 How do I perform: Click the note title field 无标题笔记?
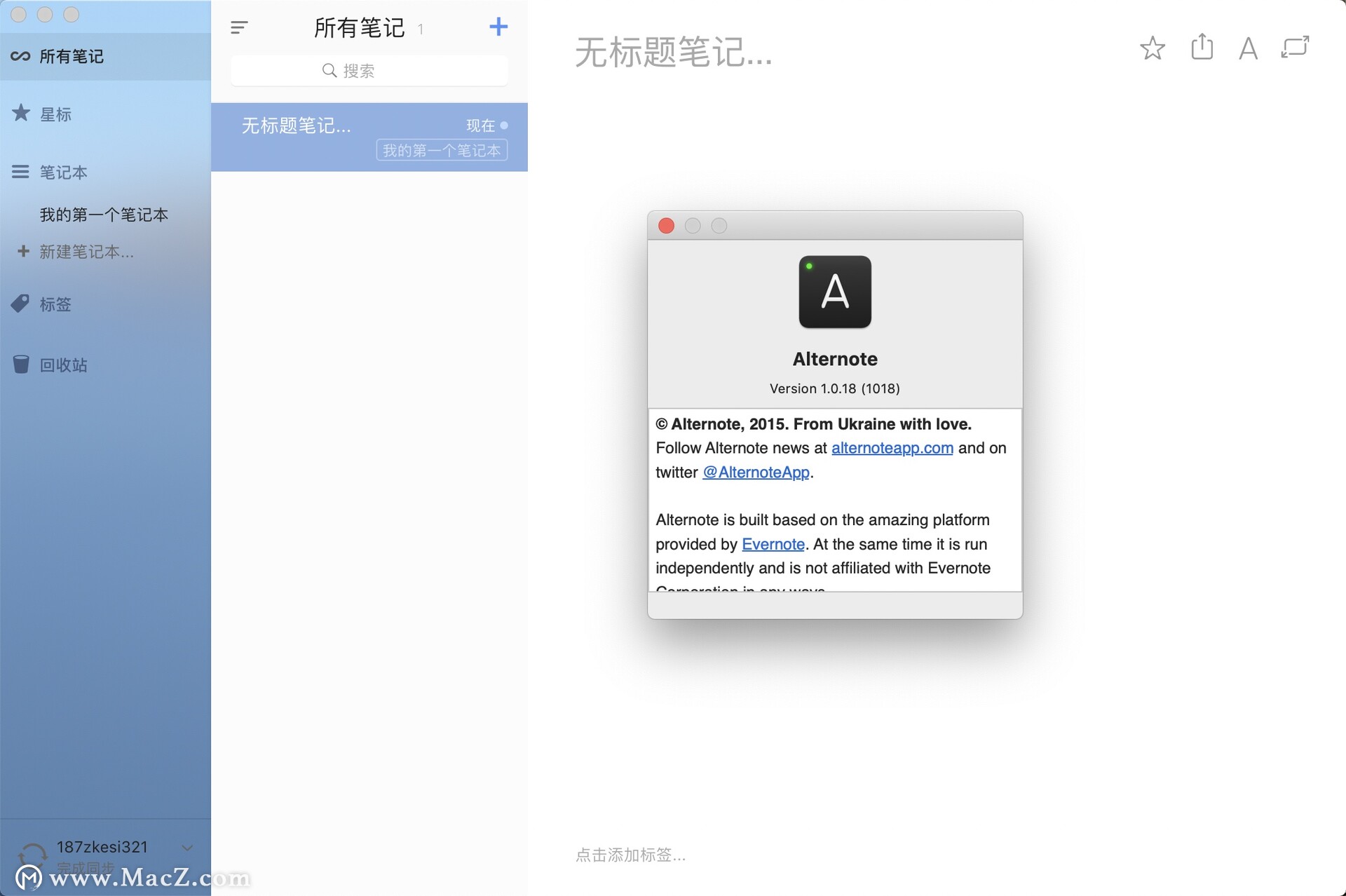[673, 53]
